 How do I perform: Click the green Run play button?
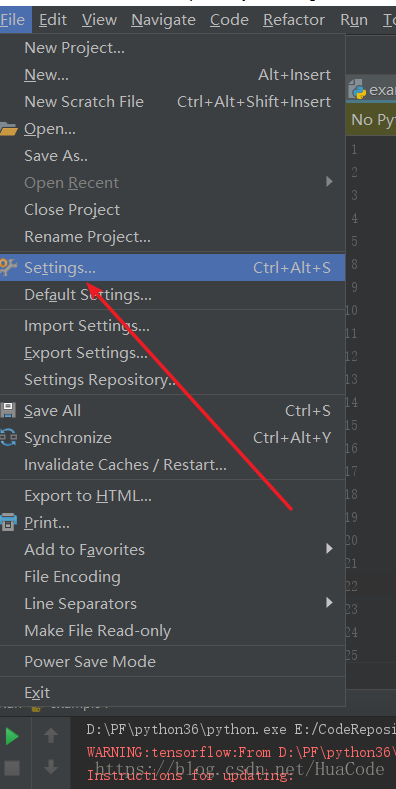point(12,736)
